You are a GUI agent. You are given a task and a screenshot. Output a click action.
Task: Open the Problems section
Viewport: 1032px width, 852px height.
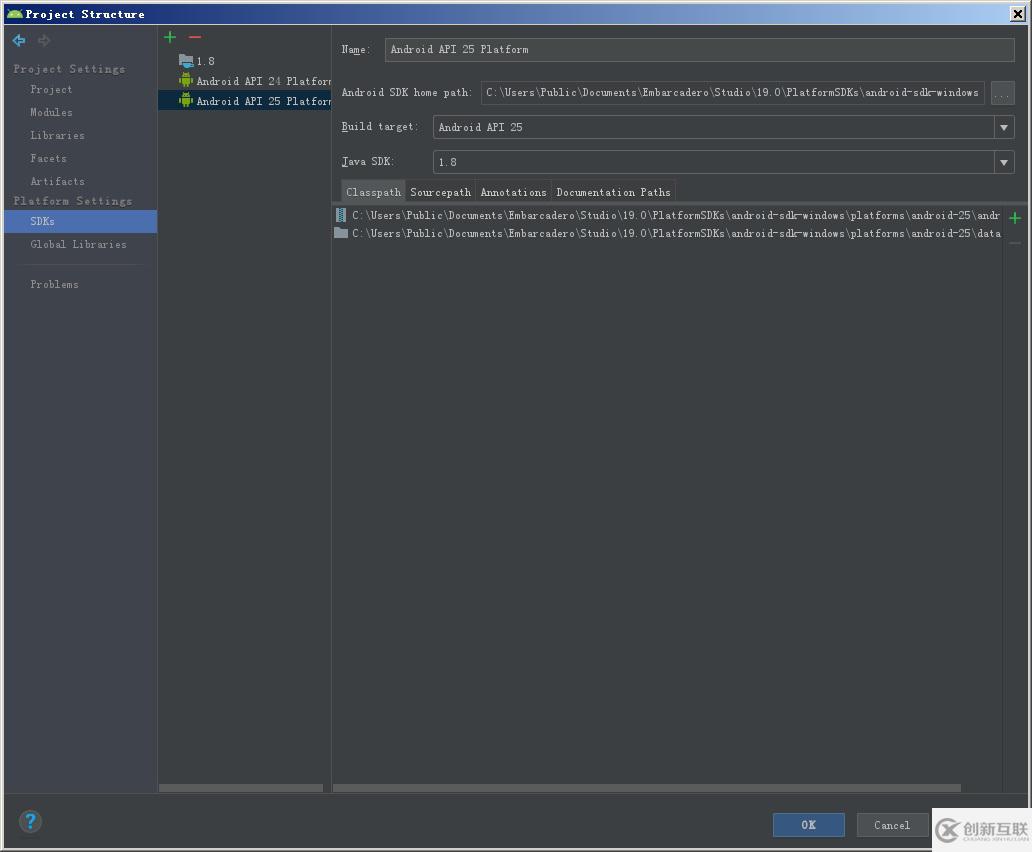pyautogui.click(x=53, y=284)
